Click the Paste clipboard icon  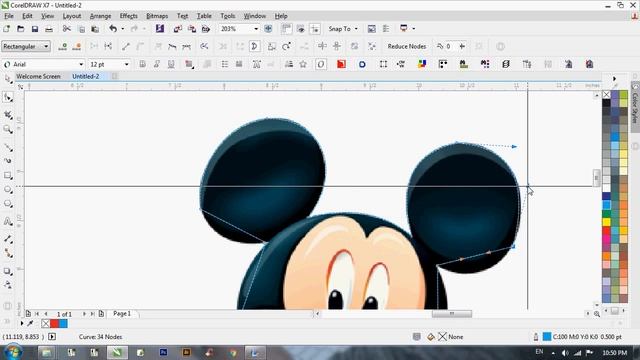coord(95,29)
